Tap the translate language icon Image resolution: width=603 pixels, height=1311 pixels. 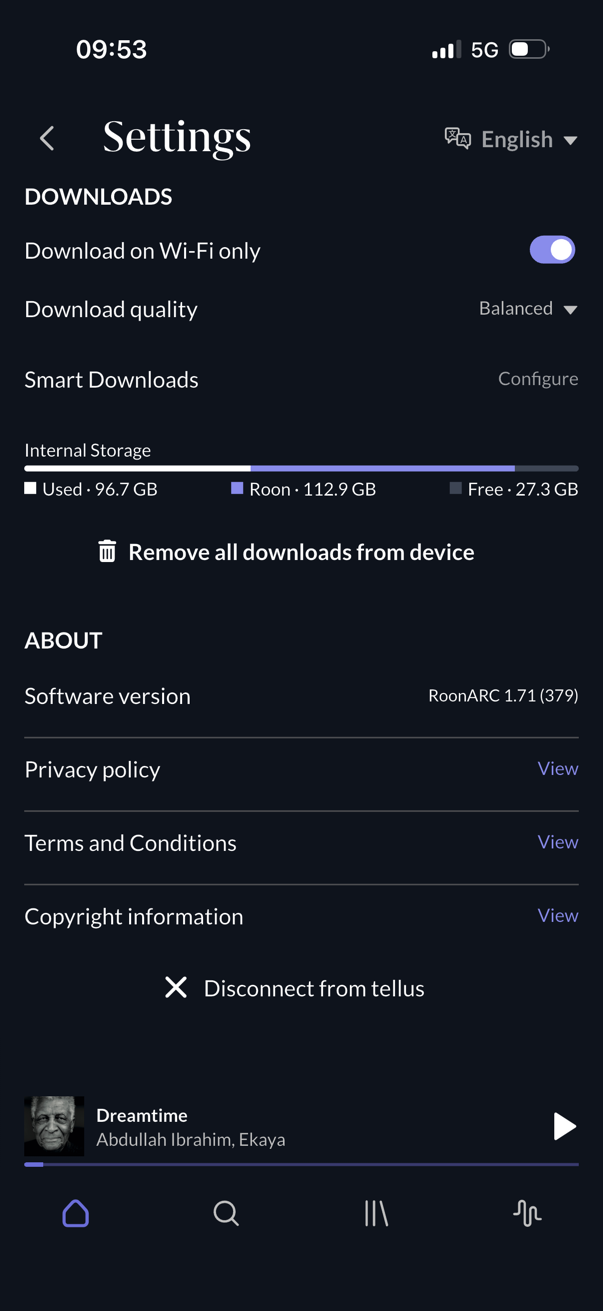[457, 138]
